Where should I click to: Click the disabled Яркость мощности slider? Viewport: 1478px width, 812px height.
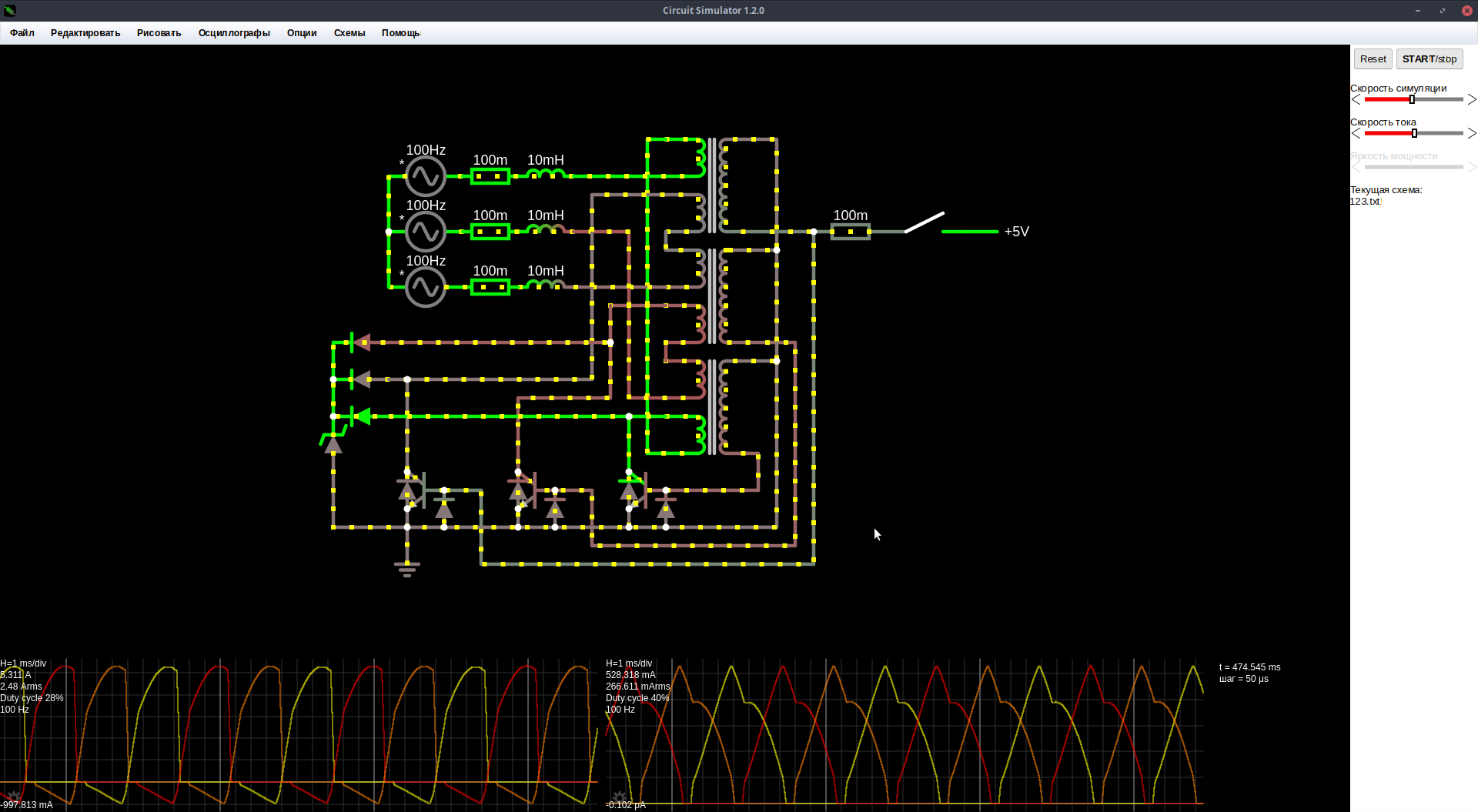tap(1413, 167)
